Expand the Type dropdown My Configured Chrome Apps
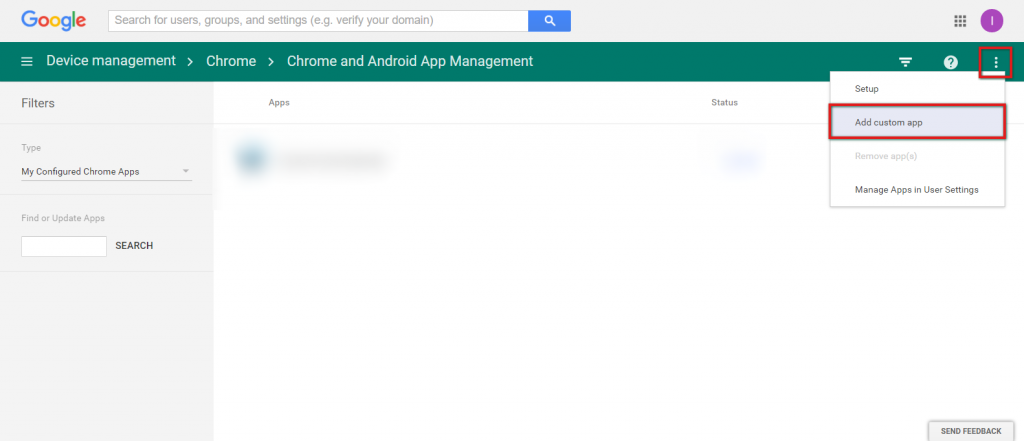The height and width of the screenshot is (441, 1024). pyautogui.click(x=106, y=172)
